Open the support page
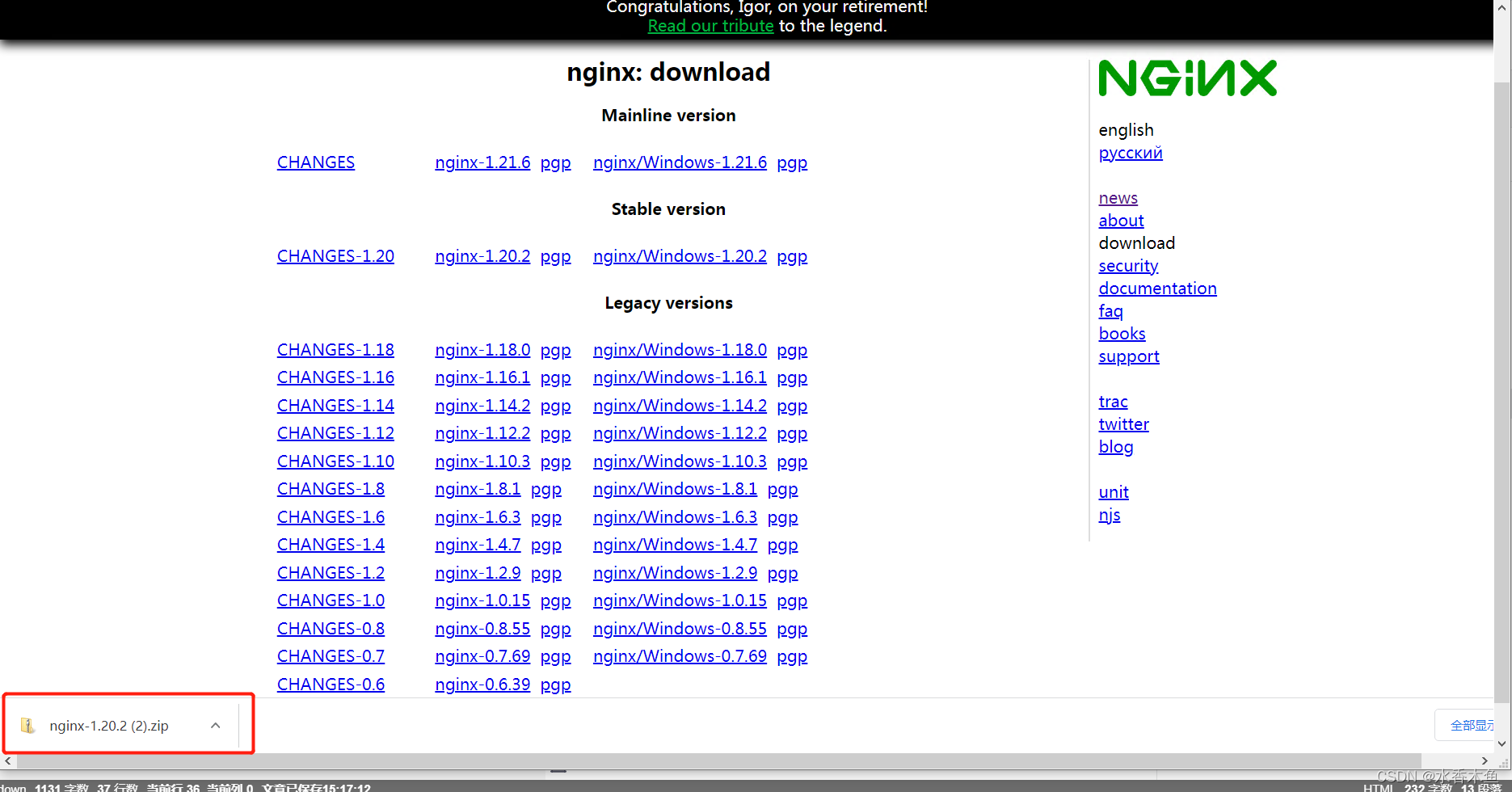1512x792 pixels. [1129, 356]
